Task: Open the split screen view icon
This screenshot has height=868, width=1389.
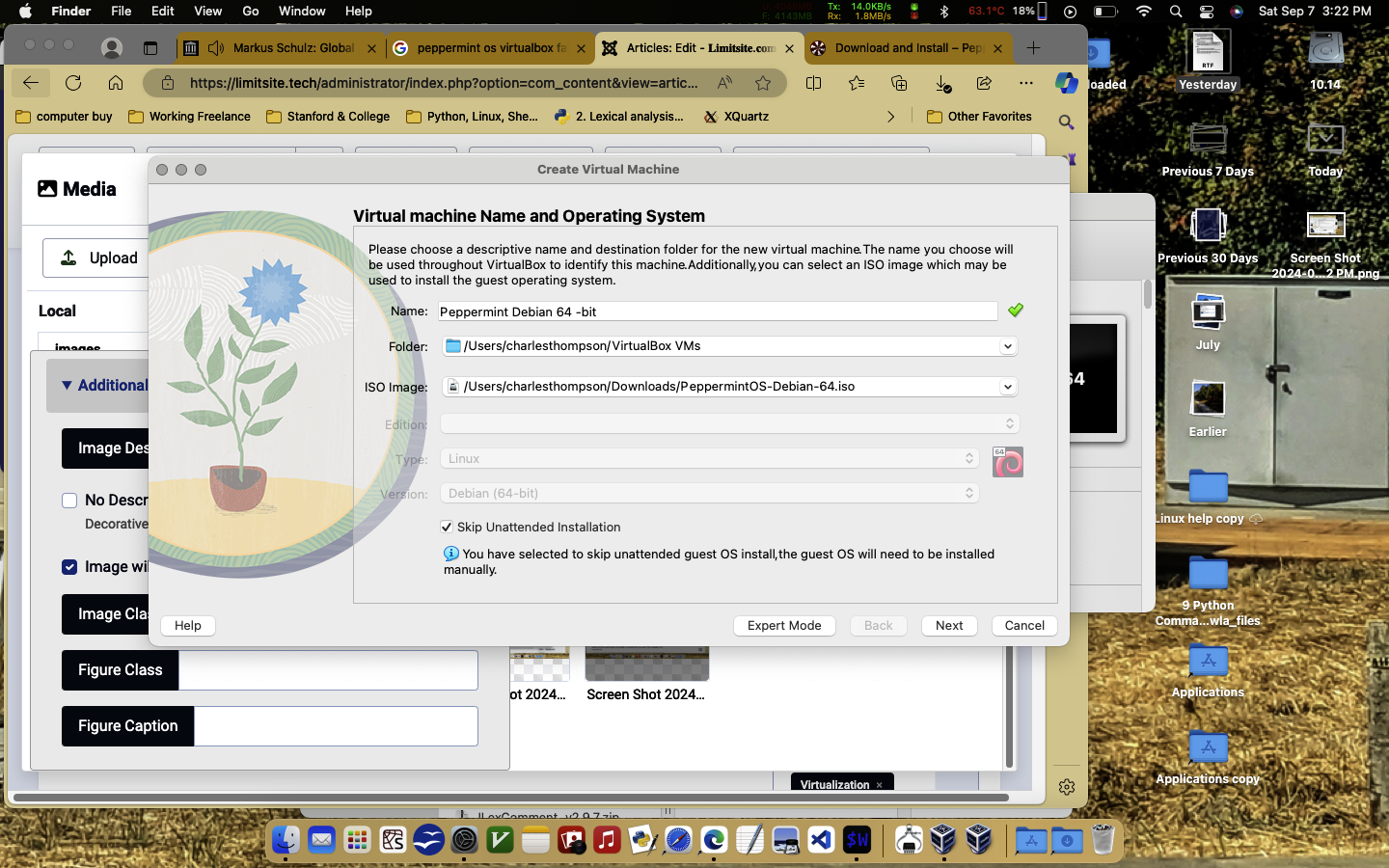Action: click(x=813, y=83)
